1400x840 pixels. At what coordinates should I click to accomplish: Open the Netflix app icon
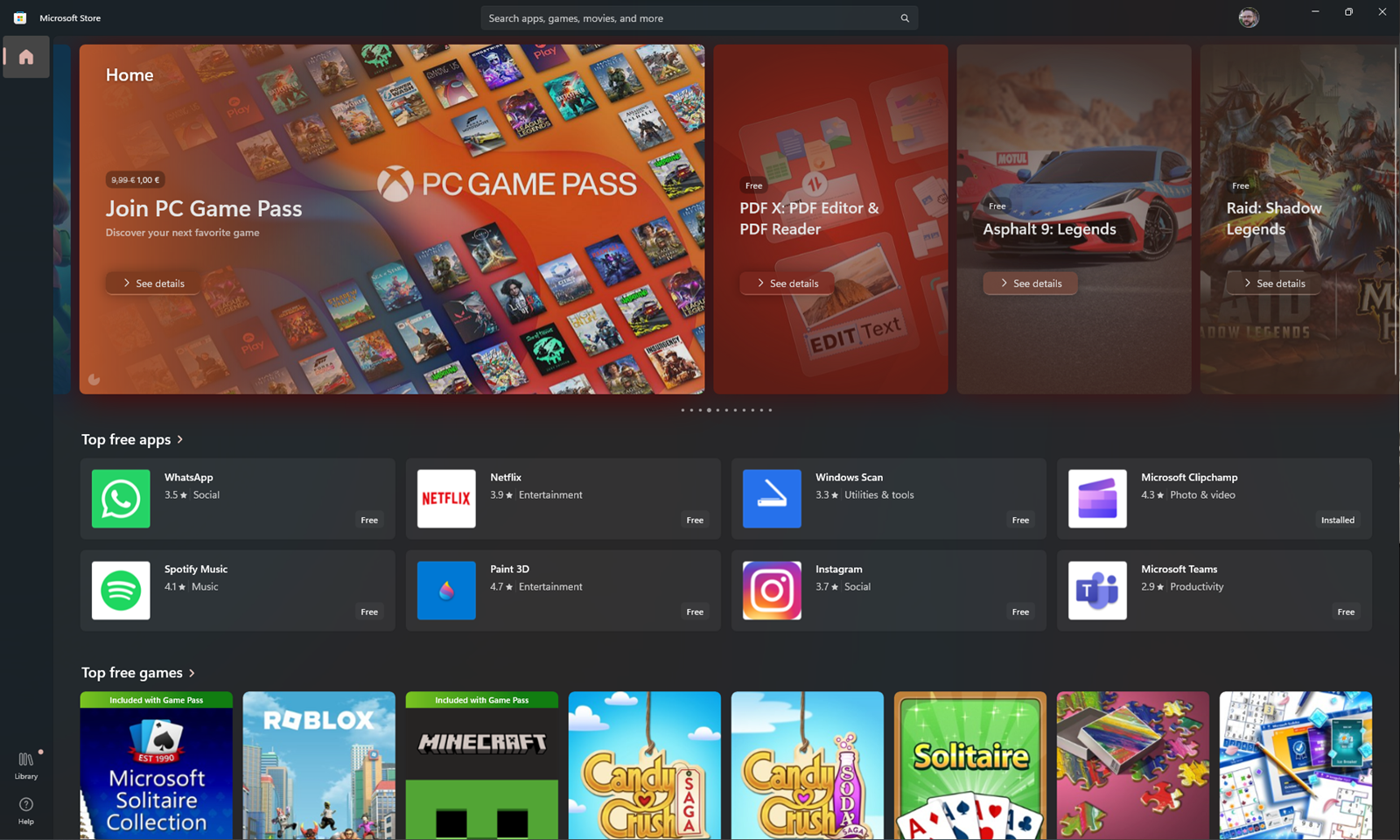point(446,499)
